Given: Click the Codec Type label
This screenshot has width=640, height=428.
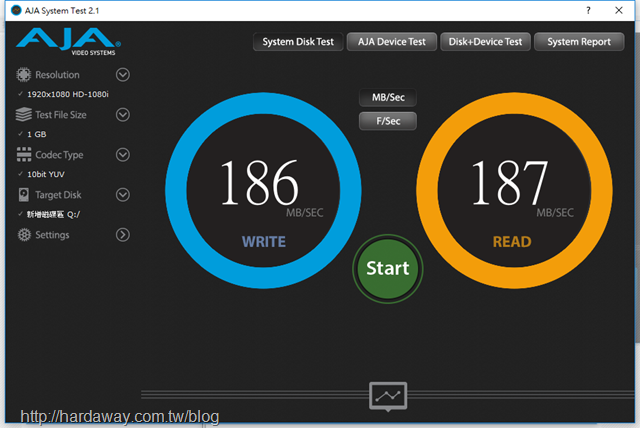Looking at the screenshot, I should pos(59,155).
